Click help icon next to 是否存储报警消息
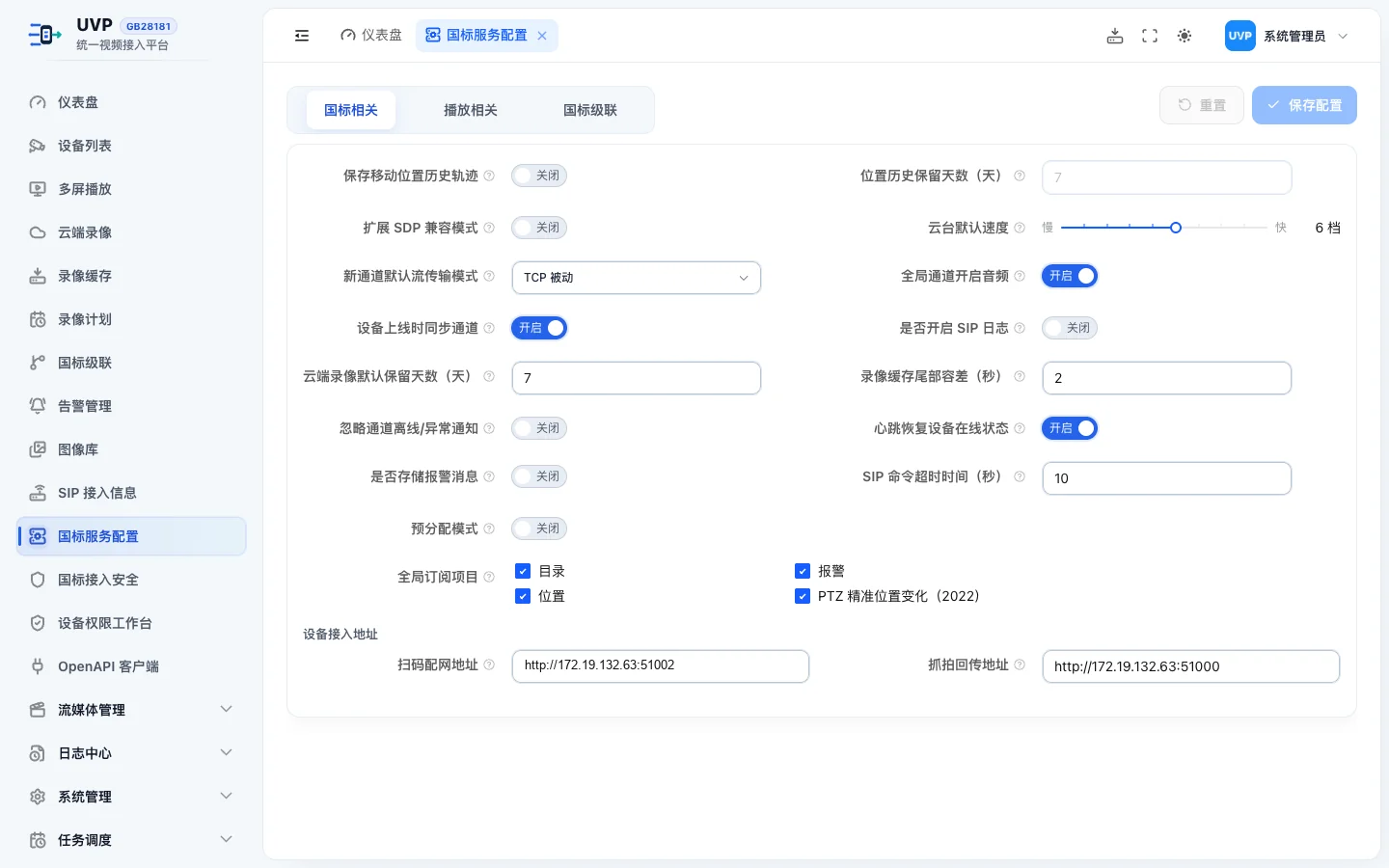Image resolution: width=1389 pixels, height=868 pixels. pos(489,476)
